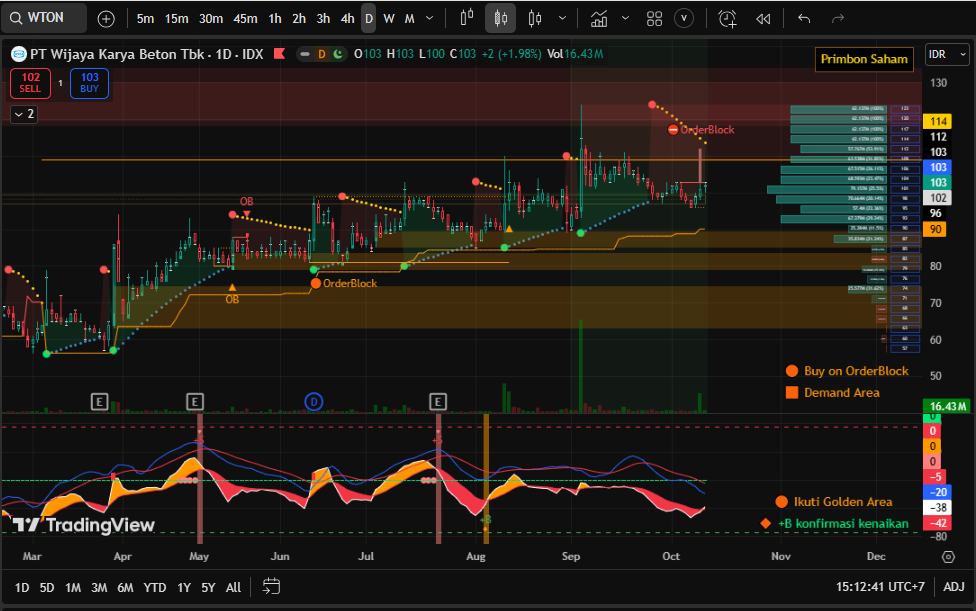Expand the indicator legend collapse chevron
Screen dimensions: 976x611
(x=24, y=114)
